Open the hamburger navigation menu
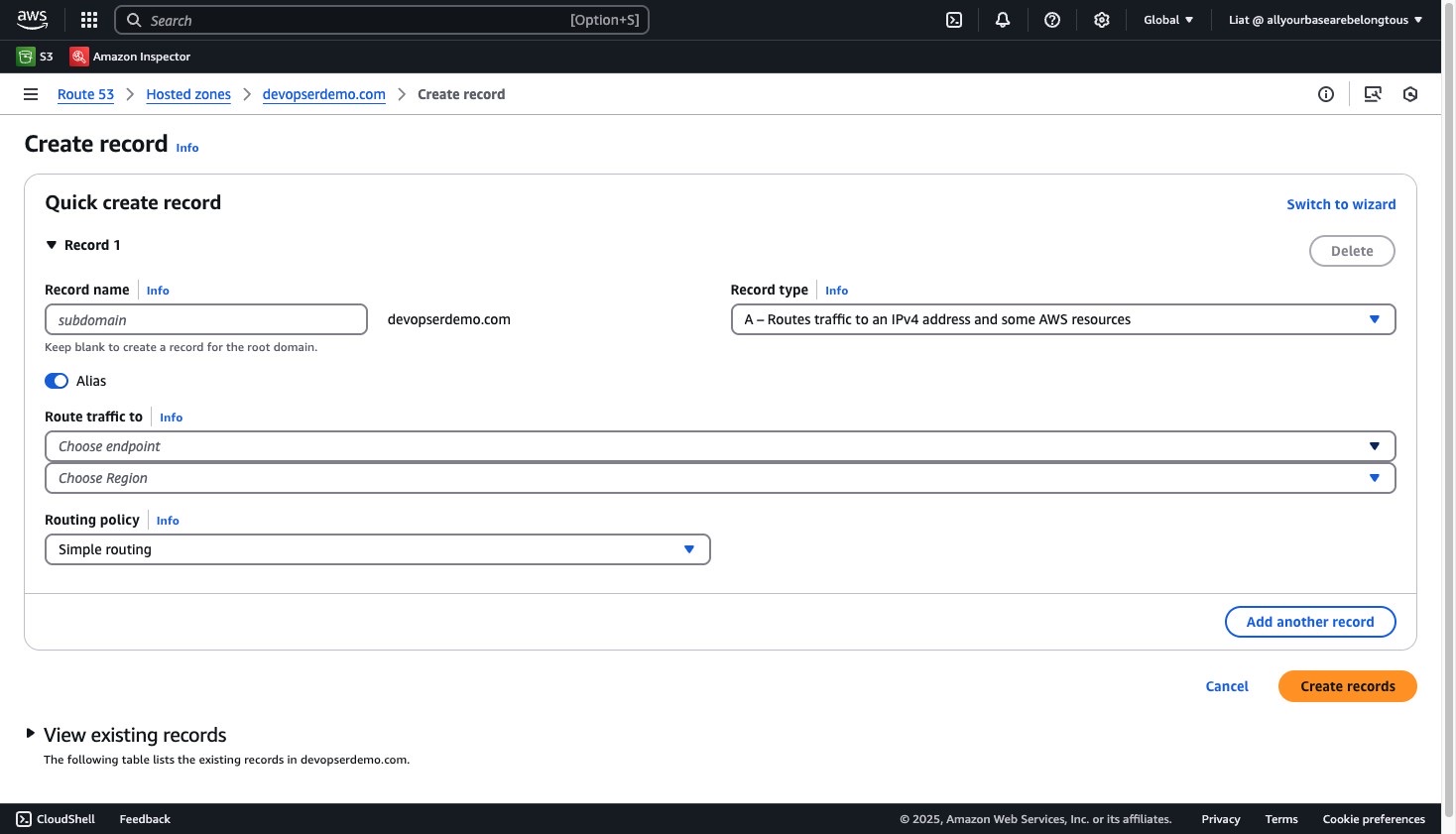Viewport: 1456px width, 834px height. [31, 94]
